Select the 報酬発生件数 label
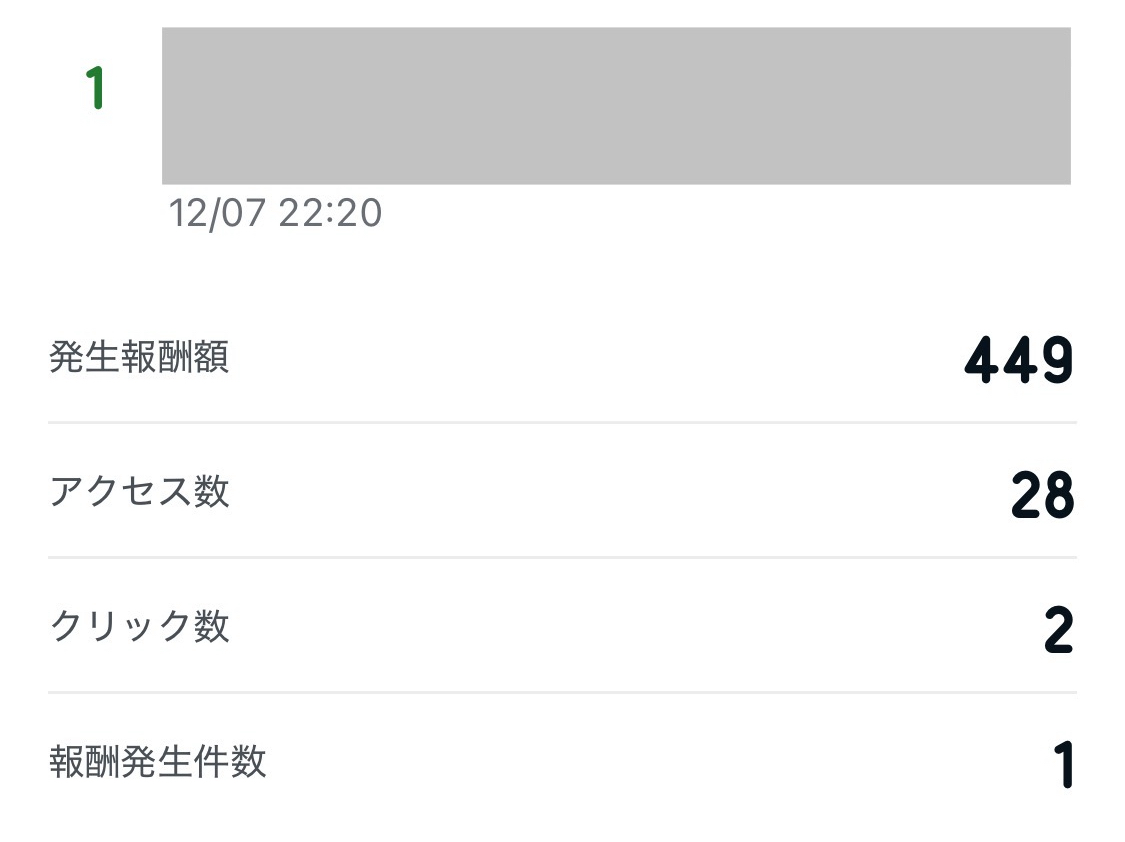This screenshot has width=1125, height=842. tap(158, 762)
